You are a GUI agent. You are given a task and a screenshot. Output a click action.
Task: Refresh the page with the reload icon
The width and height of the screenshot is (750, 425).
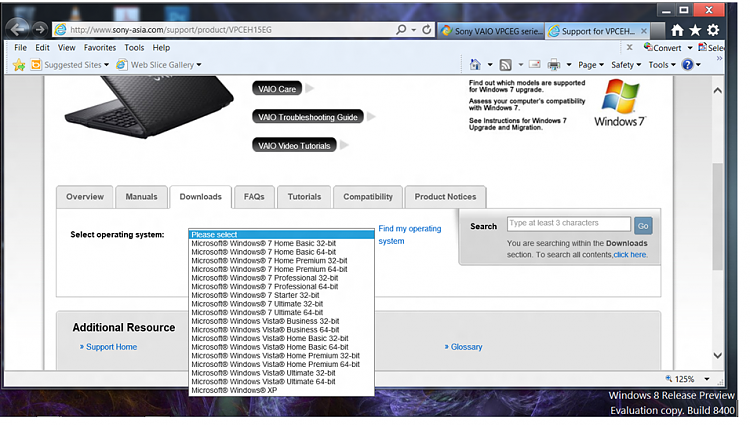427,30
